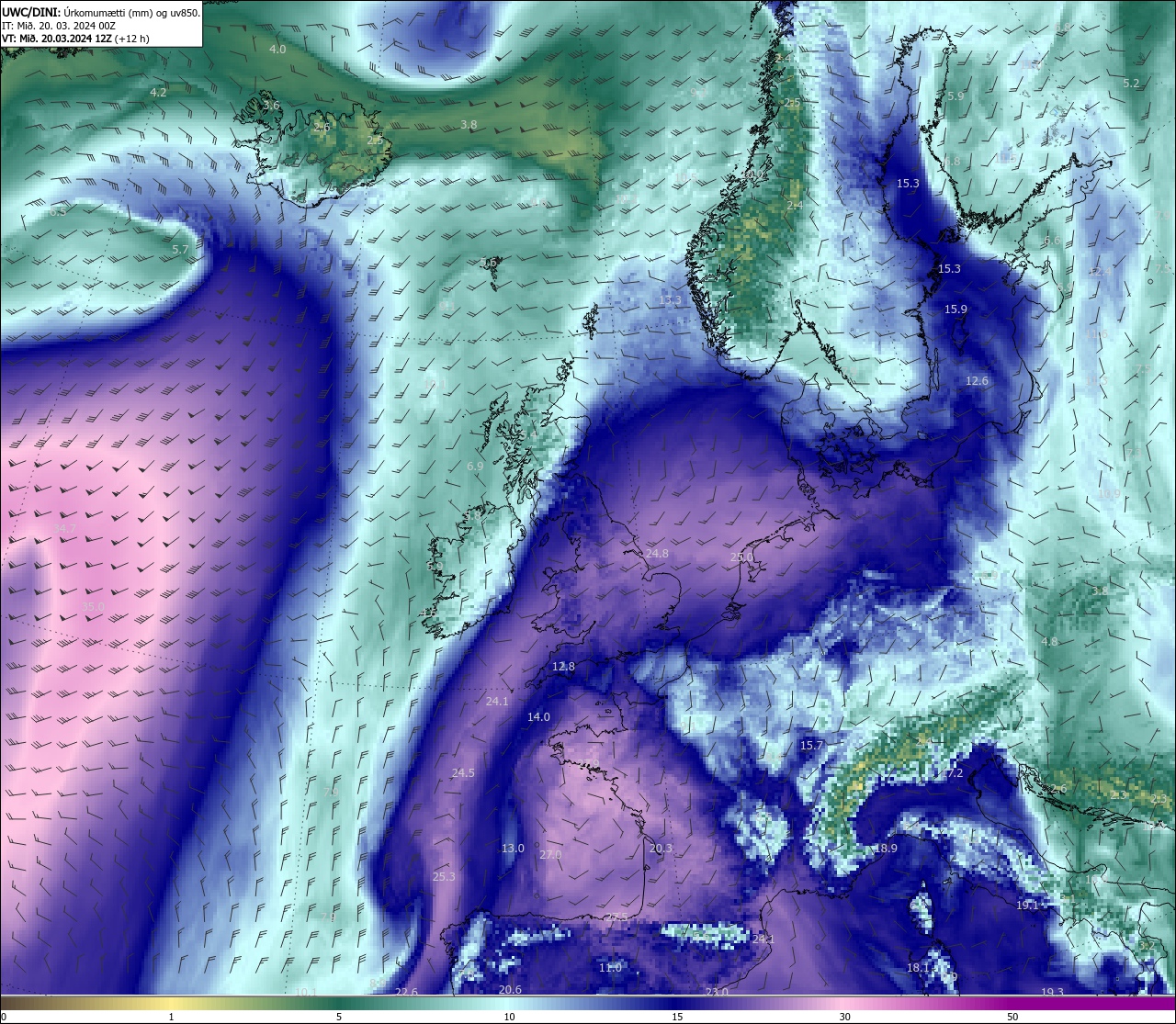Image resolution: width=1176 pixels, height=1024 pixels.
Task: Click the 3.6 value over Iceland
Action: [270, 106]
